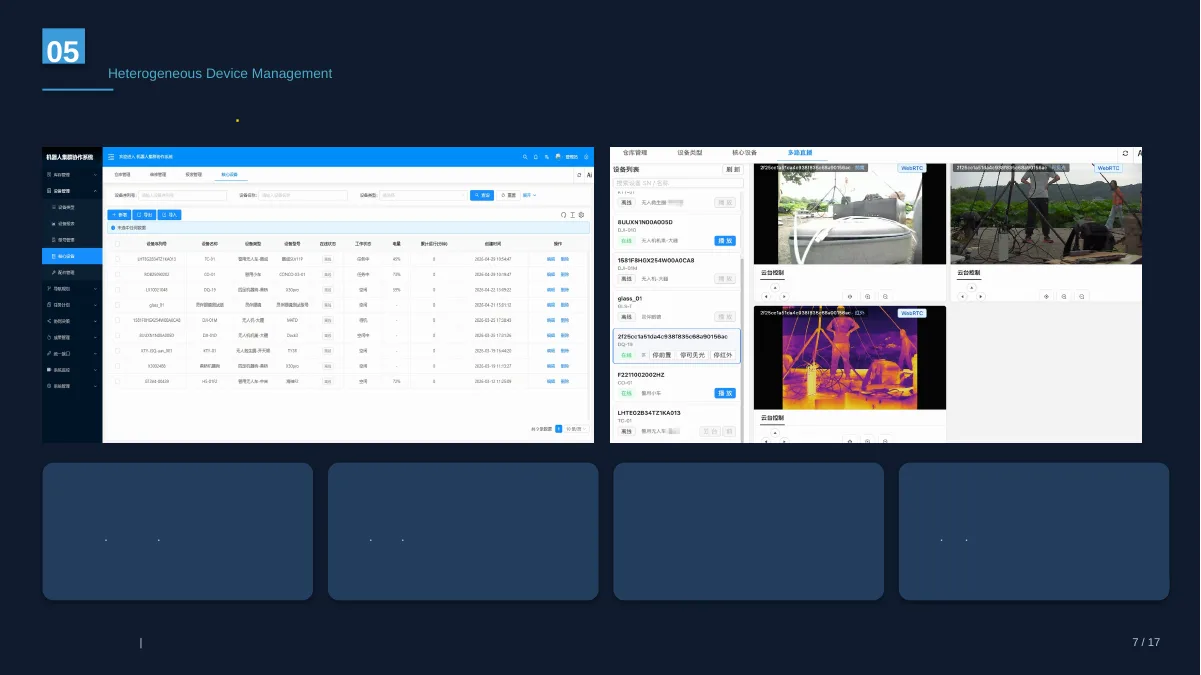The width and height of the screenshot is (1201, 675).
Task: Check row with model Dock3 in device table
Action: click(x=117, y=335)
